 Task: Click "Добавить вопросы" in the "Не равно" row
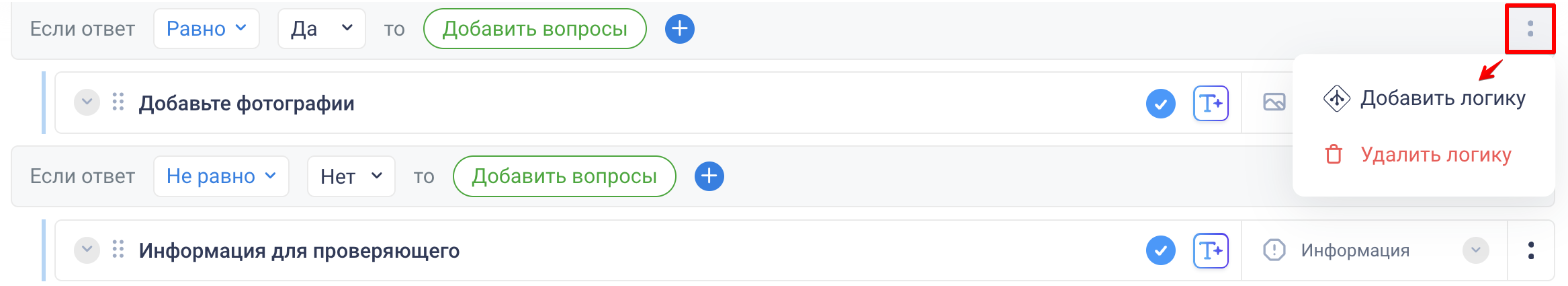point(564,176)
